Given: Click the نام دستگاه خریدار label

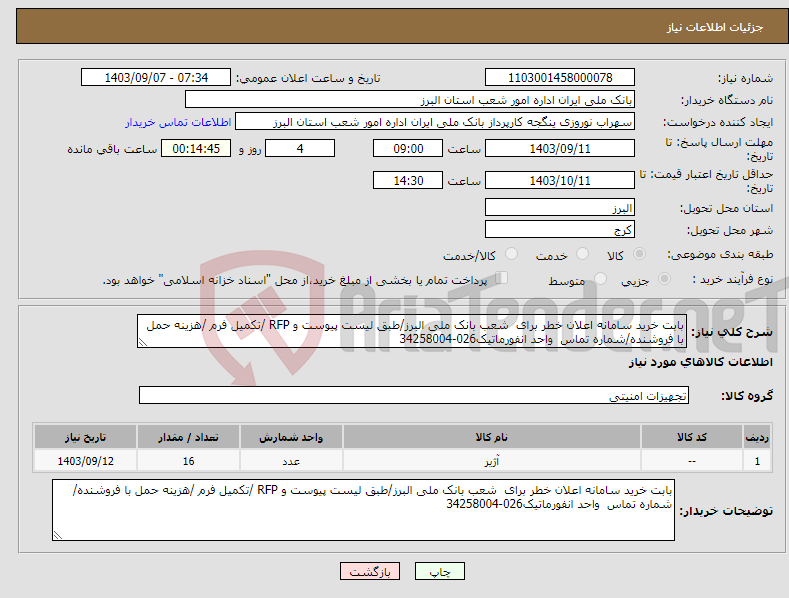Looking at the screenshot, I should tap(727, 100).
